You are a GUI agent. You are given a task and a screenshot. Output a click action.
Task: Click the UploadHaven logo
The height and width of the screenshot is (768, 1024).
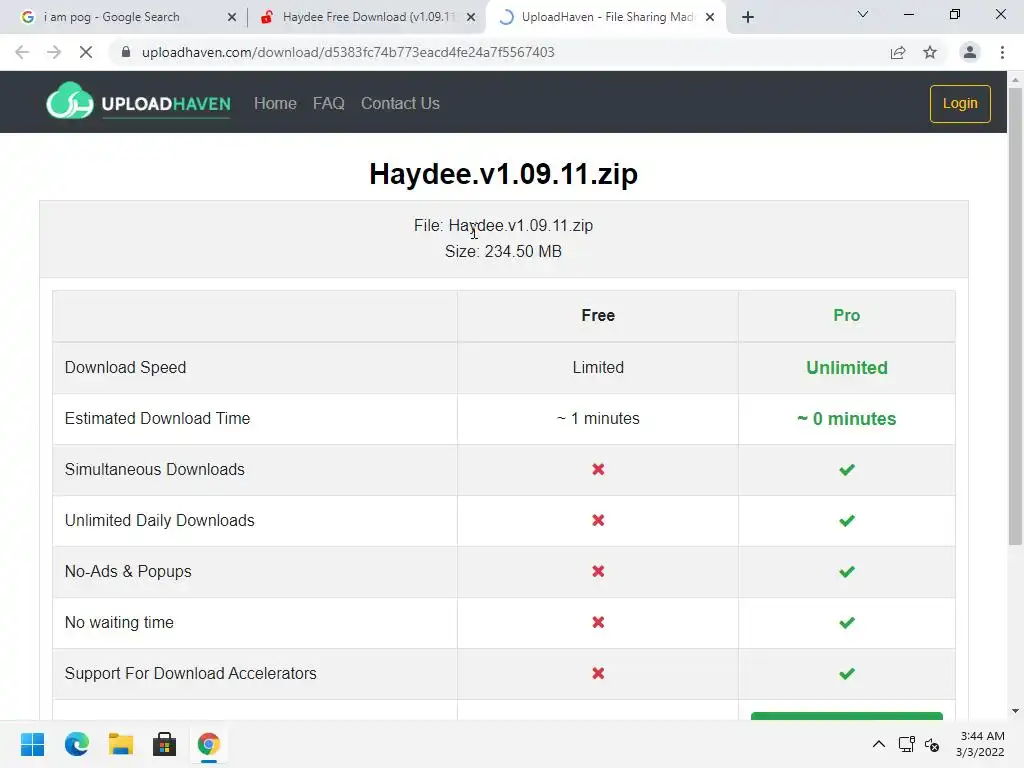pyautogui.click(x=138, y=102)
